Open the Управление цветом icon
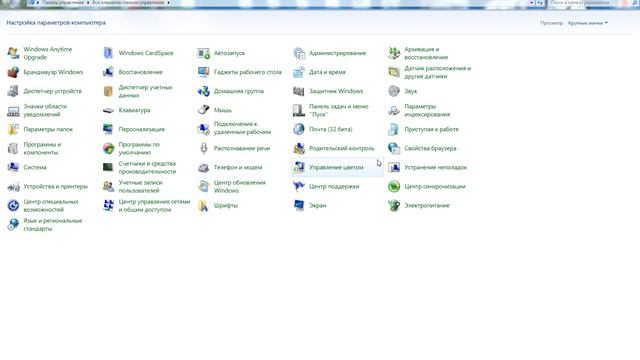Viewport: 640px width, 360px height. pos(299,167)
